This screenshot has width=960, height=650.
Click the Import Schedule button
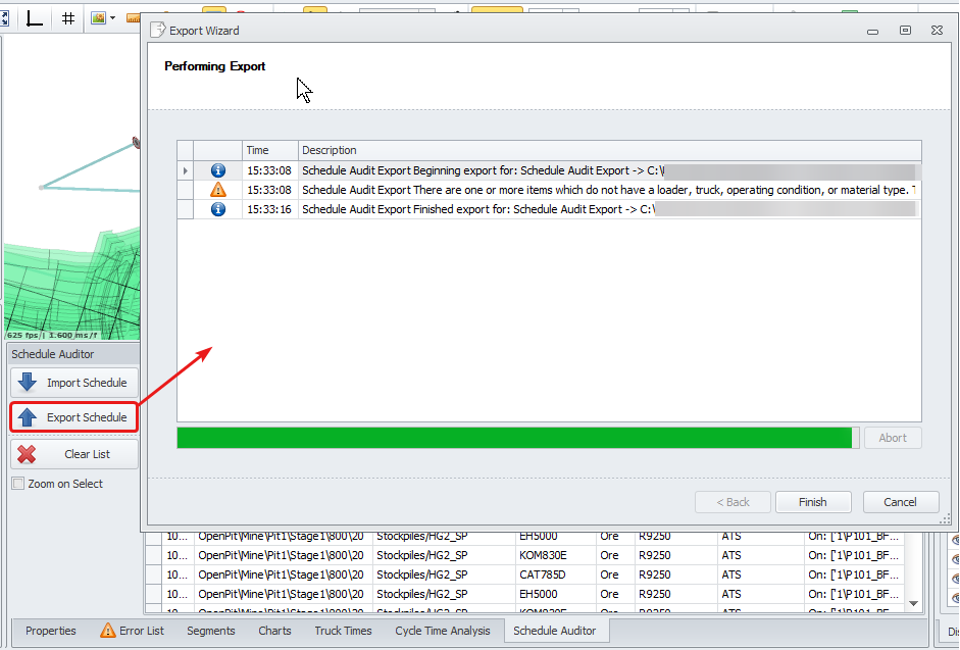[x=74, y=383]
